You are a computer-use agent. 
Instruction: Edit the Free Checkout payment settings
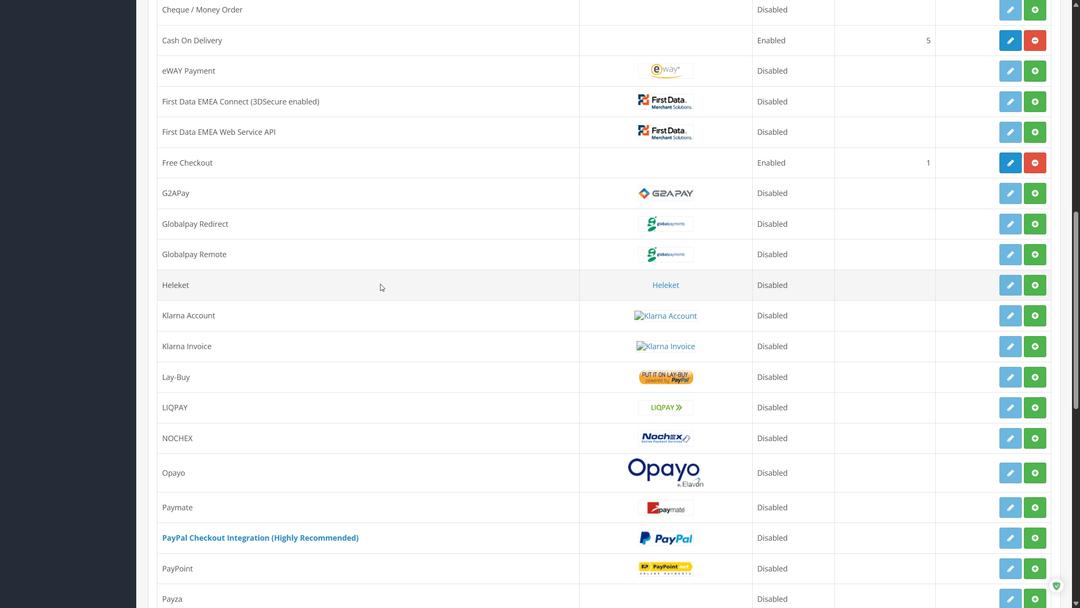pos(1010,163)
